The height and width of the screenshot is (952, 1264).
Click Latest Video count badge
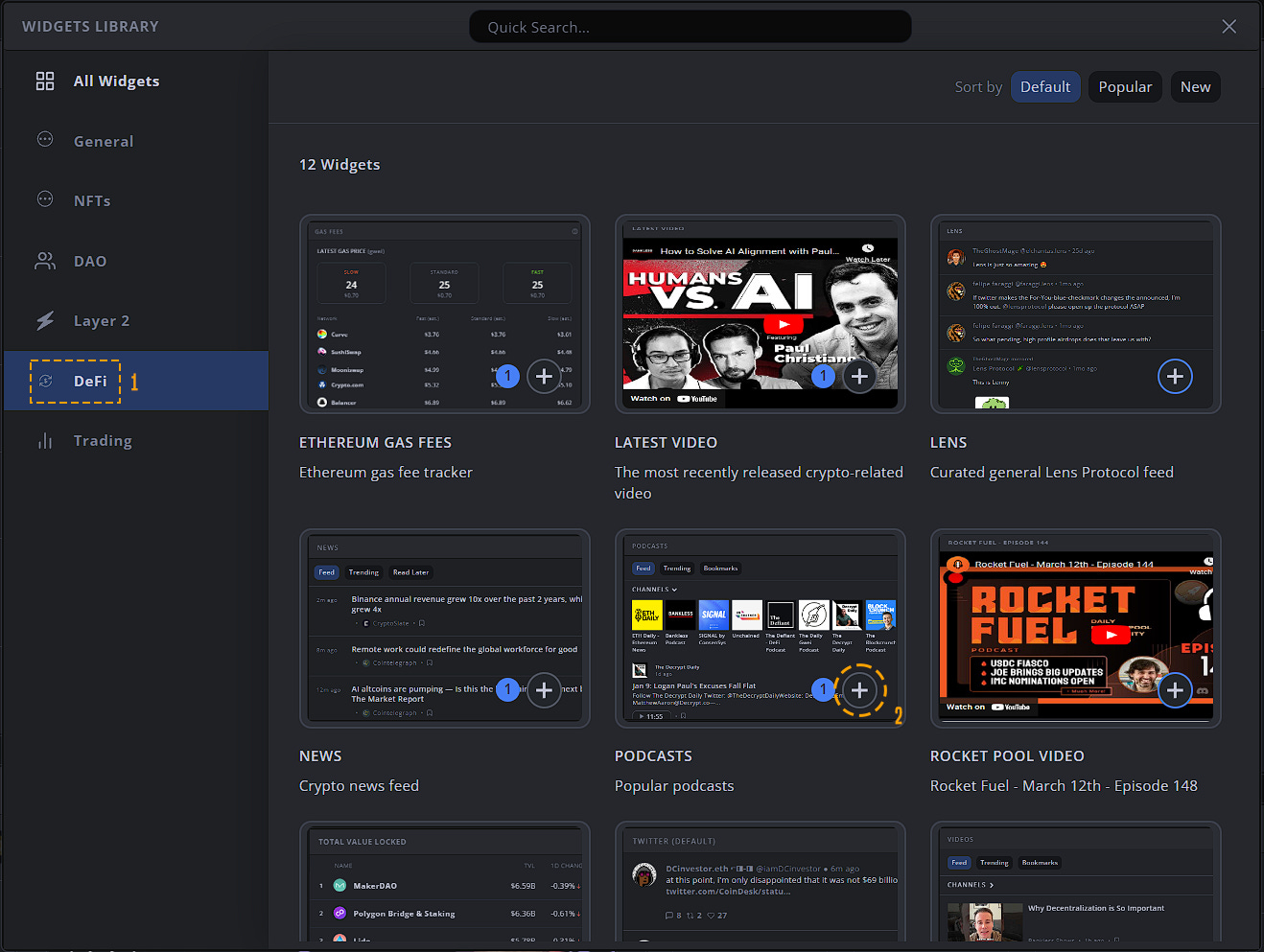pos(823,377)
